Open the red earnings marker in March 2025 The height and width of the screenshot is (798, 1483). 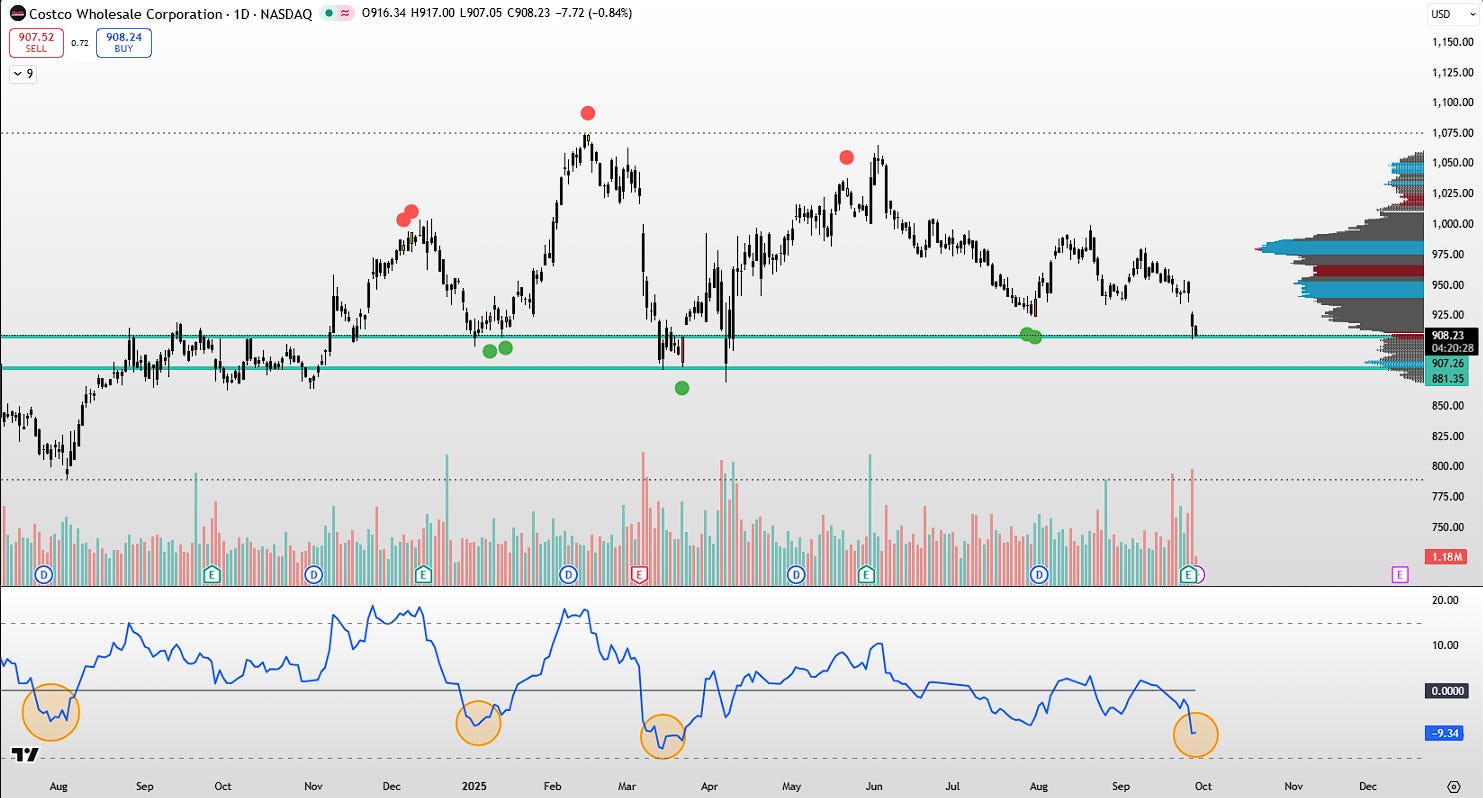640,574
